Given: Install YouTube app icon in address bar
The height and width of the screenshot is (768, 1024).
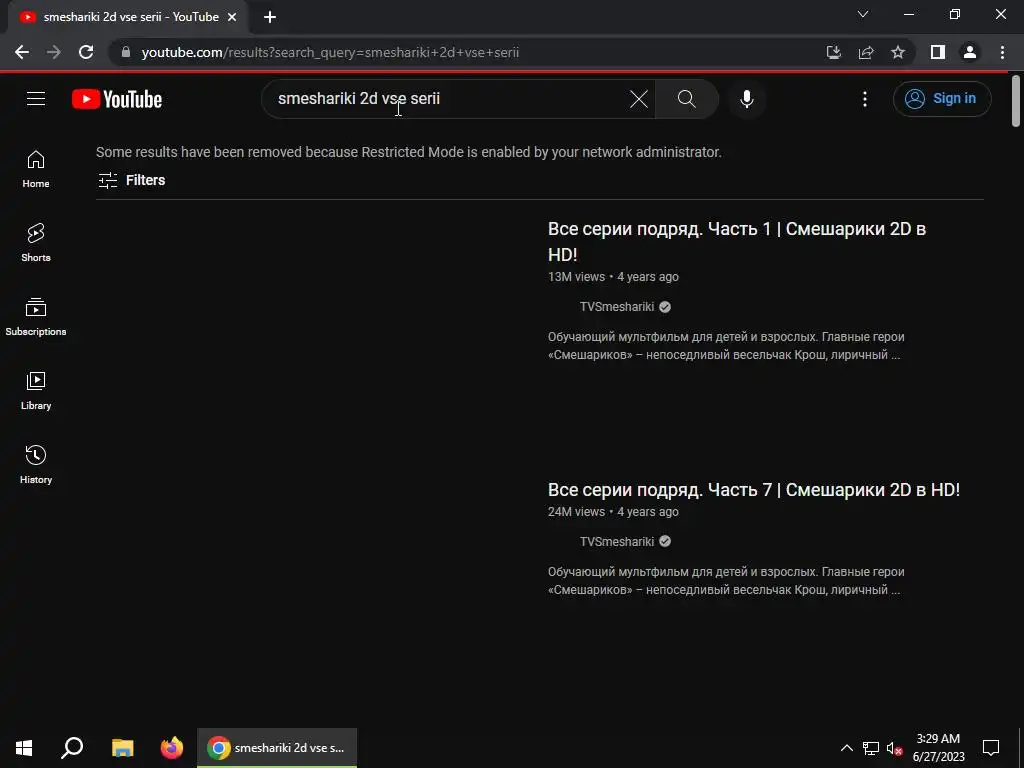Looking at the screenshot, I should click(x=833, y=52).
